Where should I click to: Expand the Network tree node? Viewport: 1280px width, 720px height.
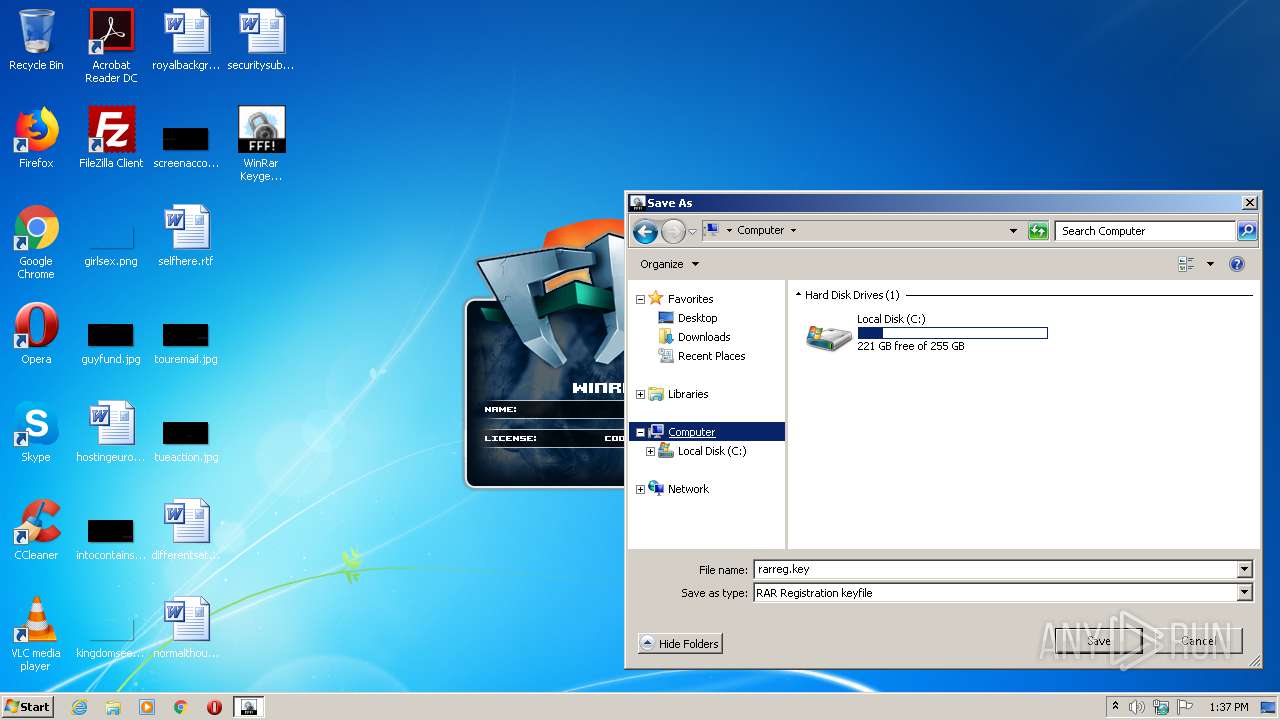pos(640,489)
